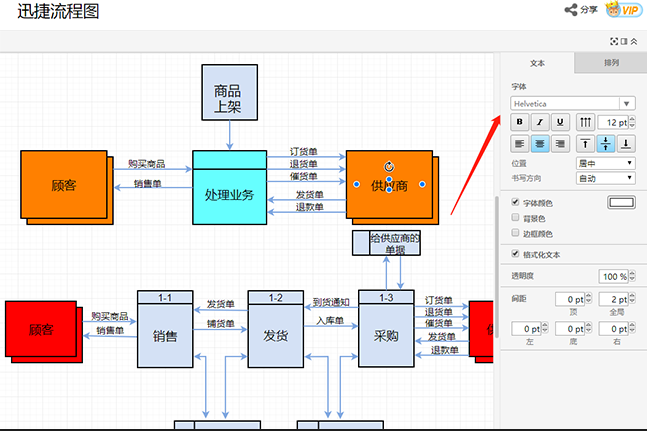Apply italic text formatting
This screenshot has height=431, width=647.
click(x=540, y=122)
